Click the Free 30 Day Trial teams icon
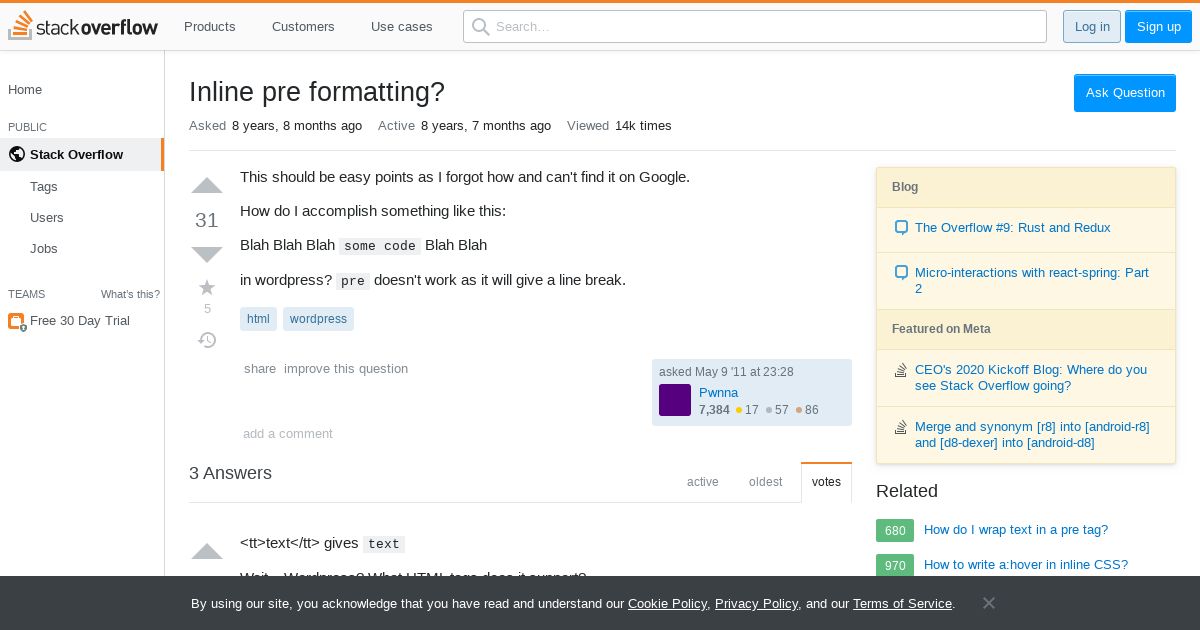This screenshot has height=630, width=1200. pos(16,321)
